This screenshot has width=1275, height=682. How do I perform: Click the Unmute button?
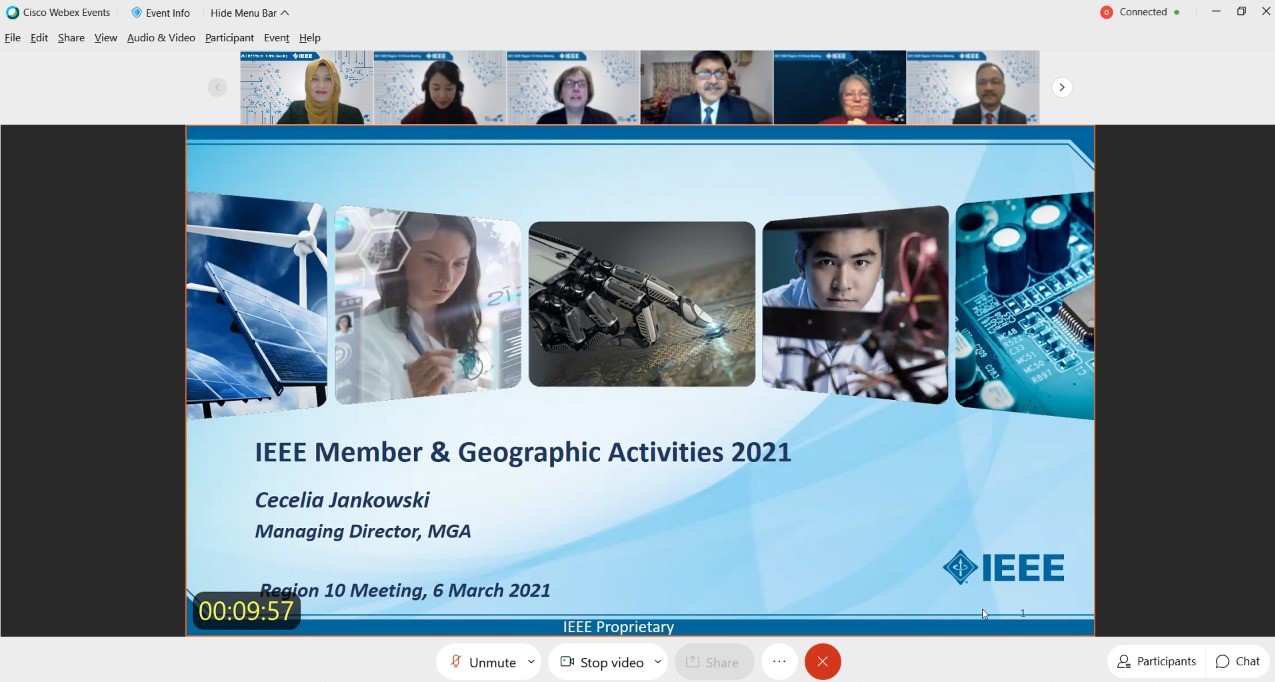click(481, 662)
